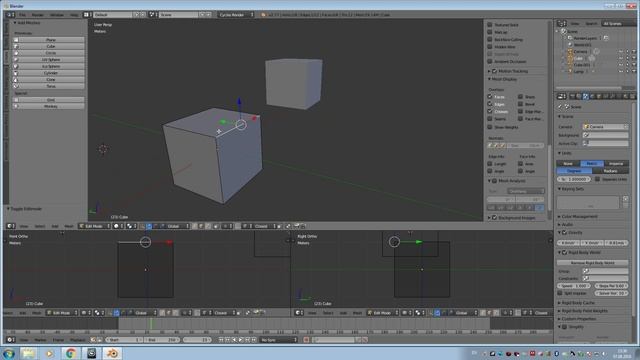Screen dimensions: 640x360
Task: Enable the Backface Culling checkbox
Action: click(490, 39)
